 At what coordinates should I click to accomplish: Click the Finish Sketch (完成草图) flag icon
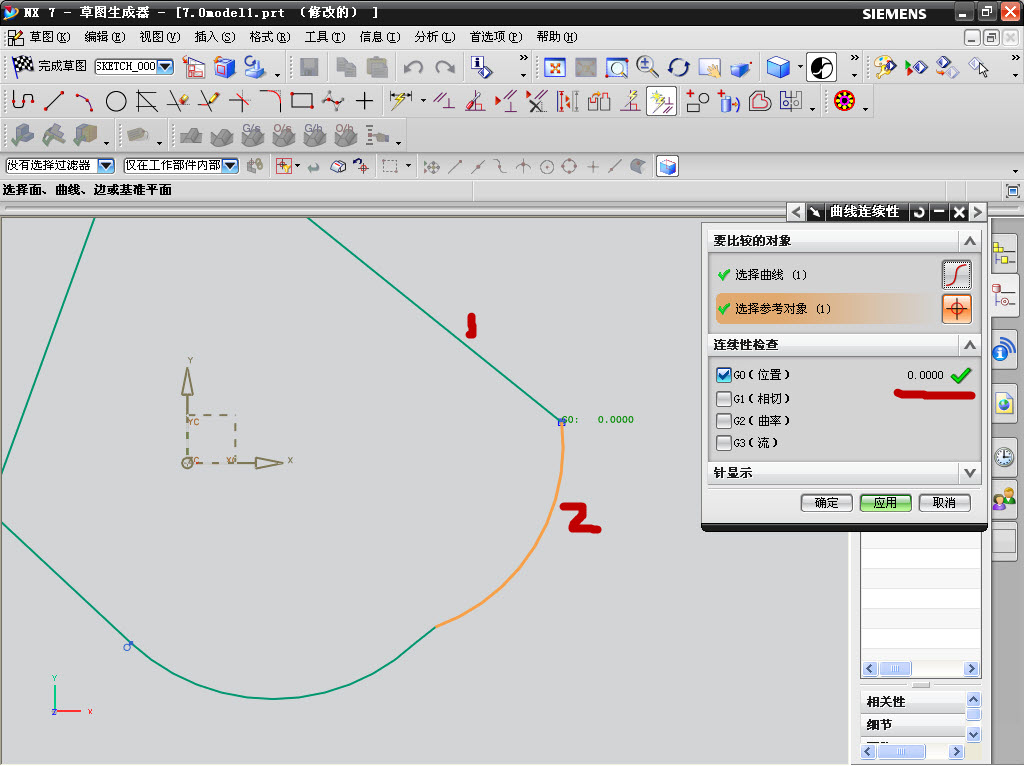[23, 65]
